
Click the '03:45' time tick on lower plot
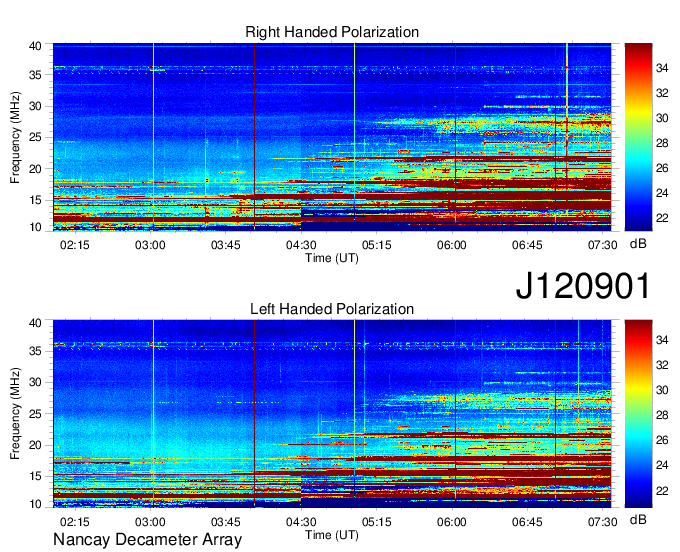[x=226, y=522]
